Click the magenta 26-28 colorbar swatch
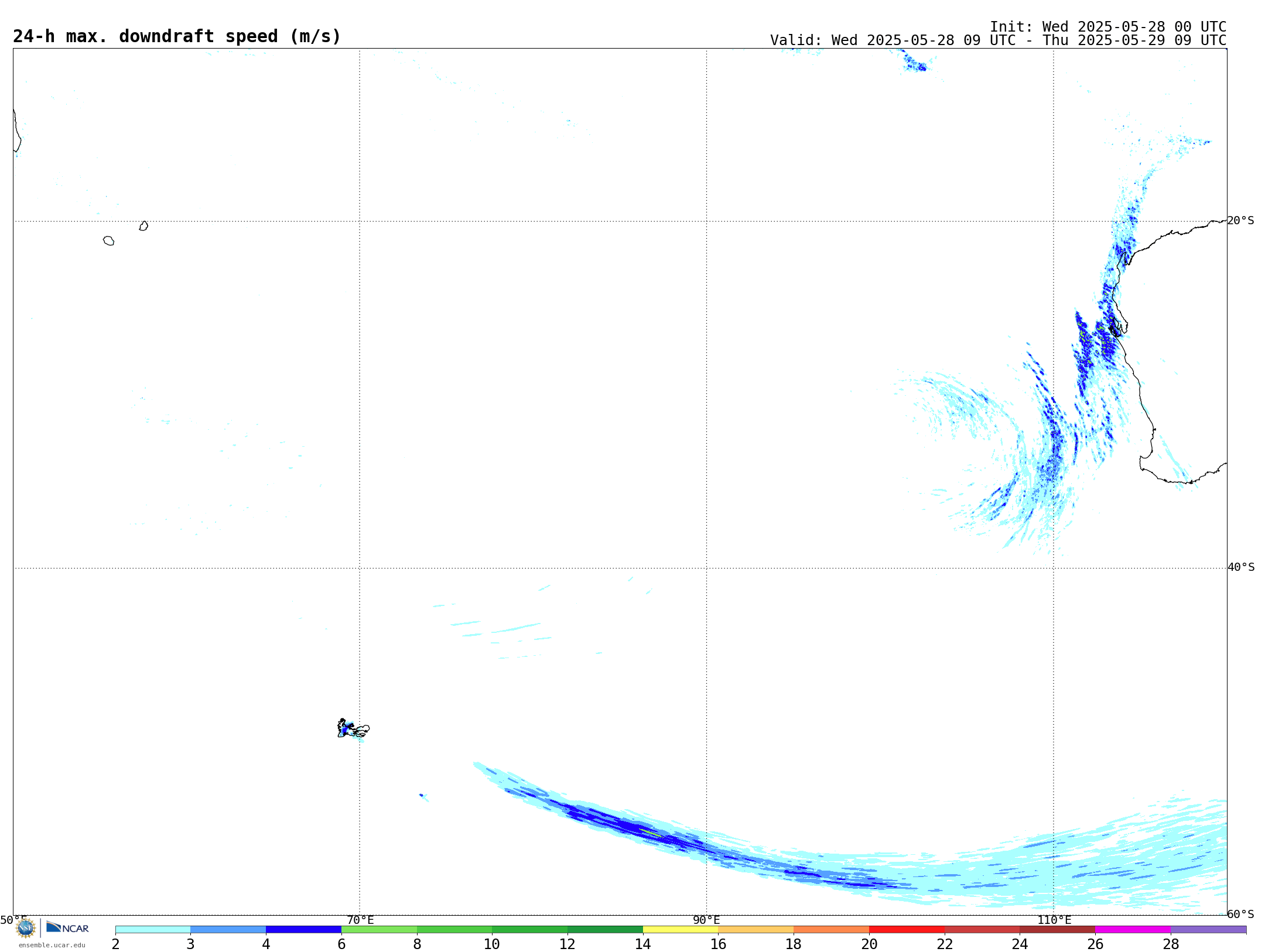The width and height of the screenshot is (1265, 952). [x=1133, y=930]
